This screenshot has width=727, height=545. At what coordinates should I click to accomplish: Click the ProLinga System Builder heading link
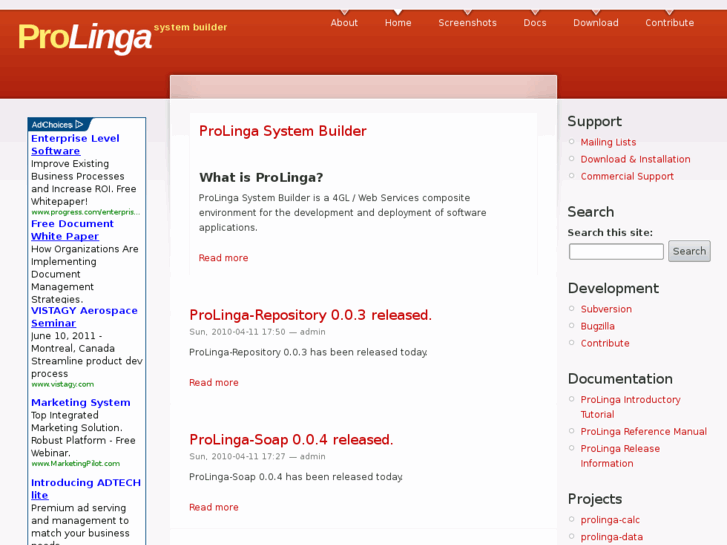pos(283,131)
